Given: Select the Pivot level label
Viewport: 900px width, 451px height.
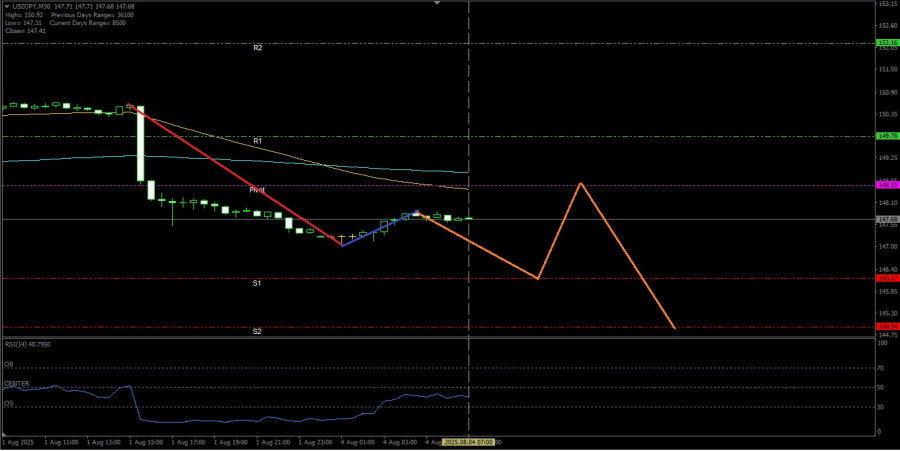Looking at the screenshot, I should [x=257, y=189].
